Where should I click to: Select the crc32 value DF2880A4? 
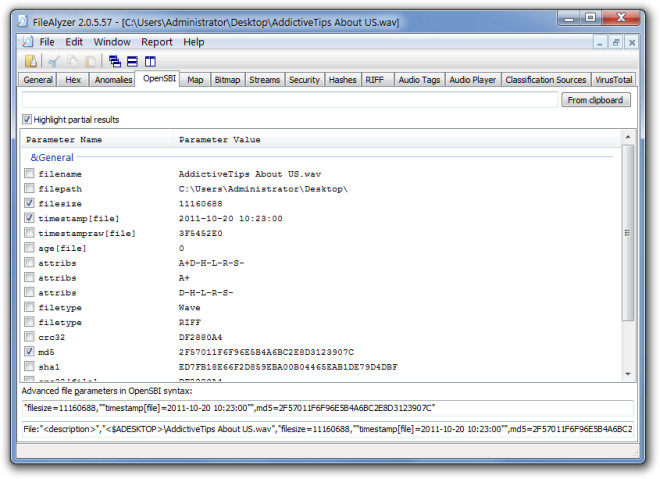tap(200, 337)
